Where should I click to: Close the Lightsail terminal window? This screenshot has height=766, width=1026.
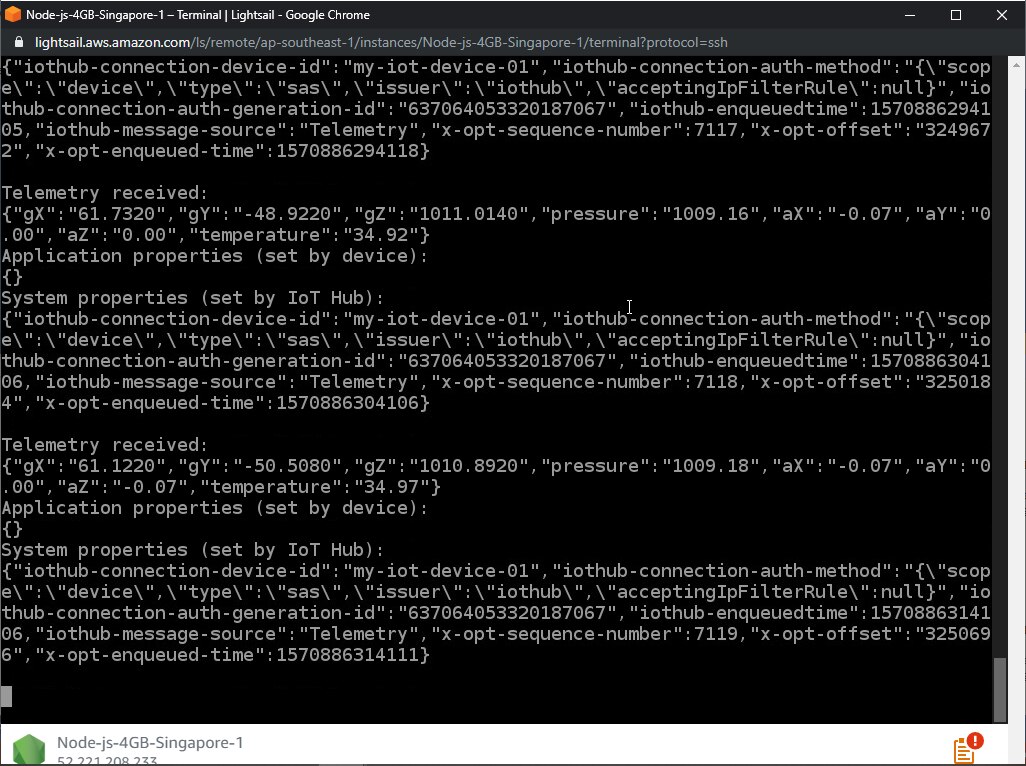click(1002, 14)
